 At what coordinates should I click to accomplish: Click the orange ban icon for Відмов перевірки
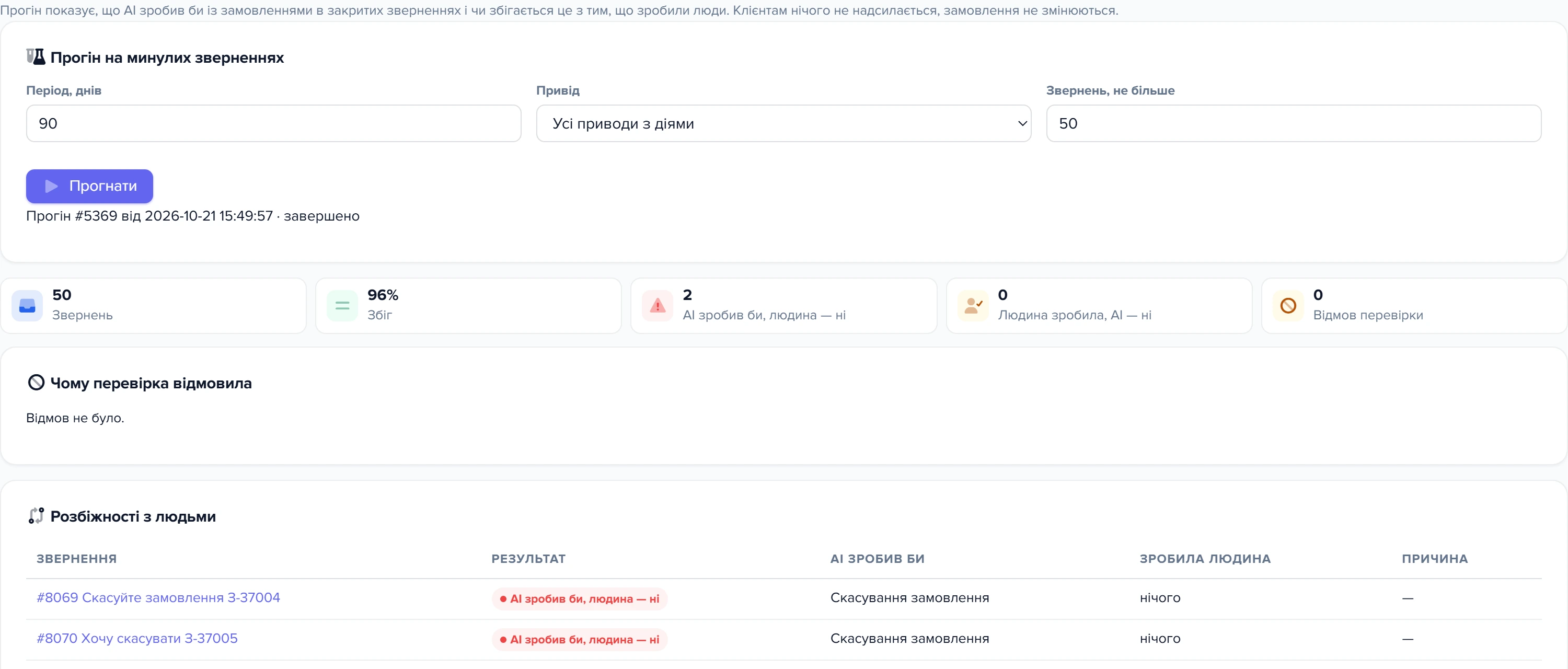pyautogui.click(x=1288, y=306)
